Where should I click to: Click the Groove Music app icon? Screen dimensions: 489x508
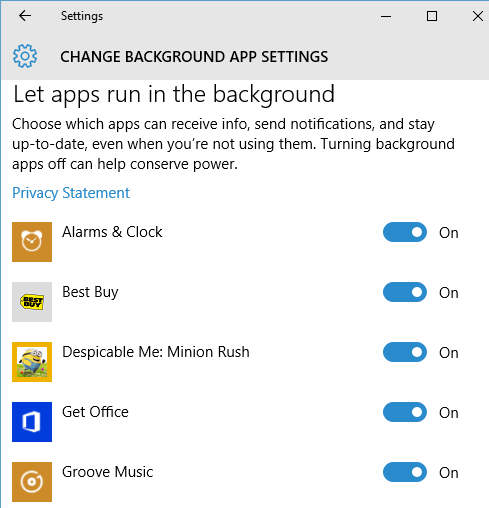32,482
